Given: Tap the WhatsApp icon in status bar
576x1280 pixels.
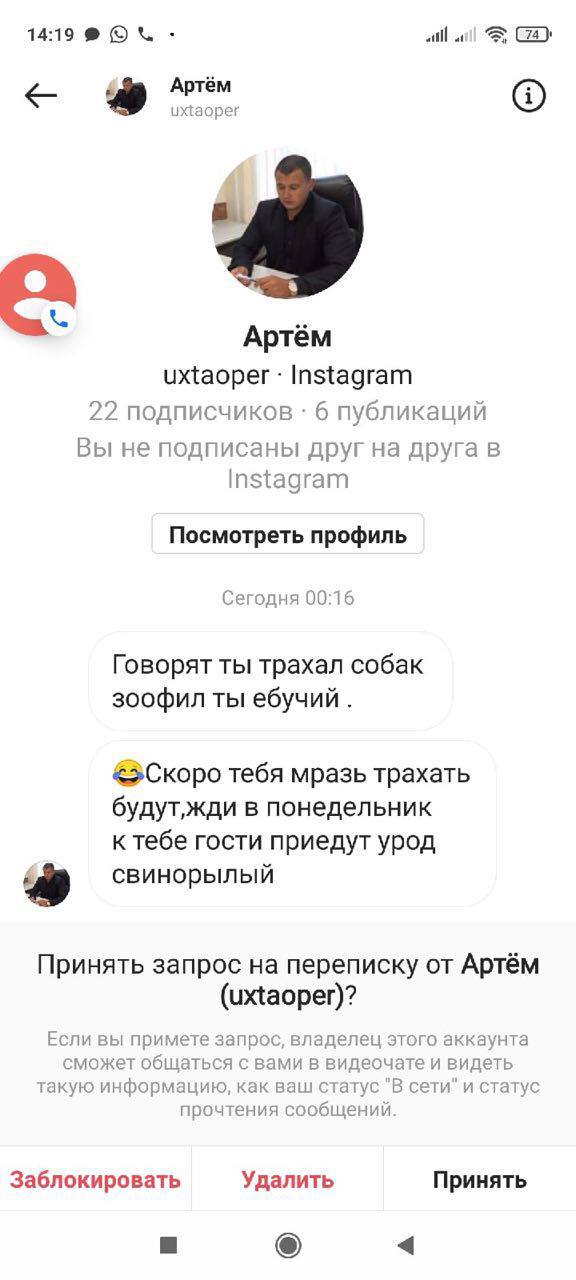Looking at the screenshot, I should pos(120,34).
